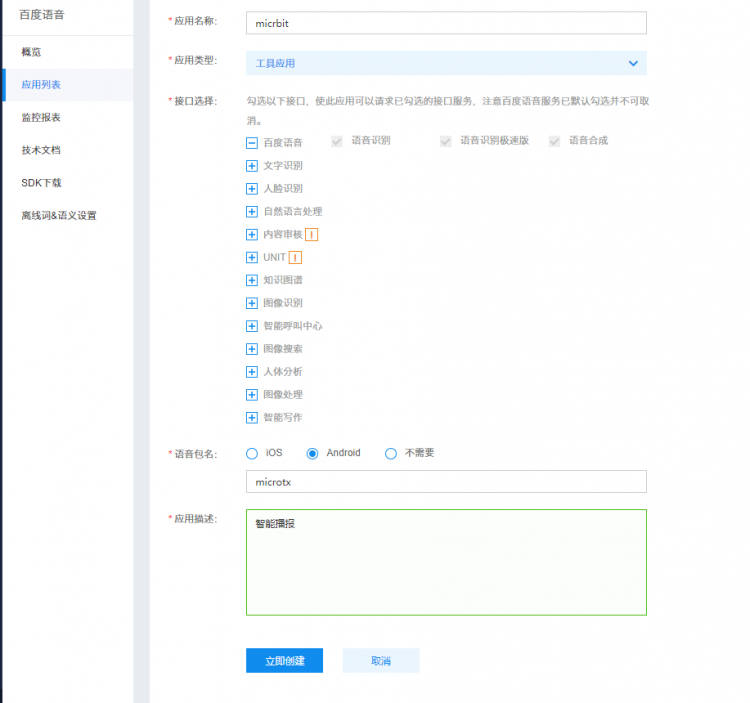Expand the 自然语言处理 interface group

[x=252, y=211]
